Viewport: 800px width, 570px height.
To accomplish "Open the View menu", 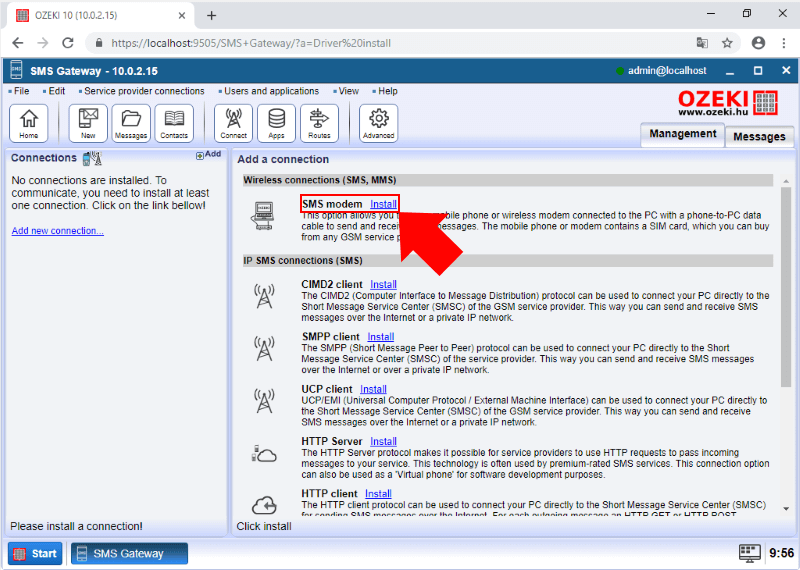I will click(346, 91).
